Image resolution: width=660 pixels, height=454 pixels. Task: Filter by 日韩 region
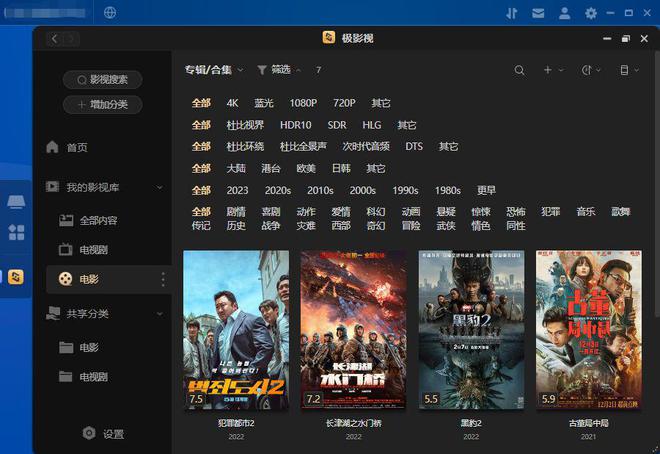[341, 168]
